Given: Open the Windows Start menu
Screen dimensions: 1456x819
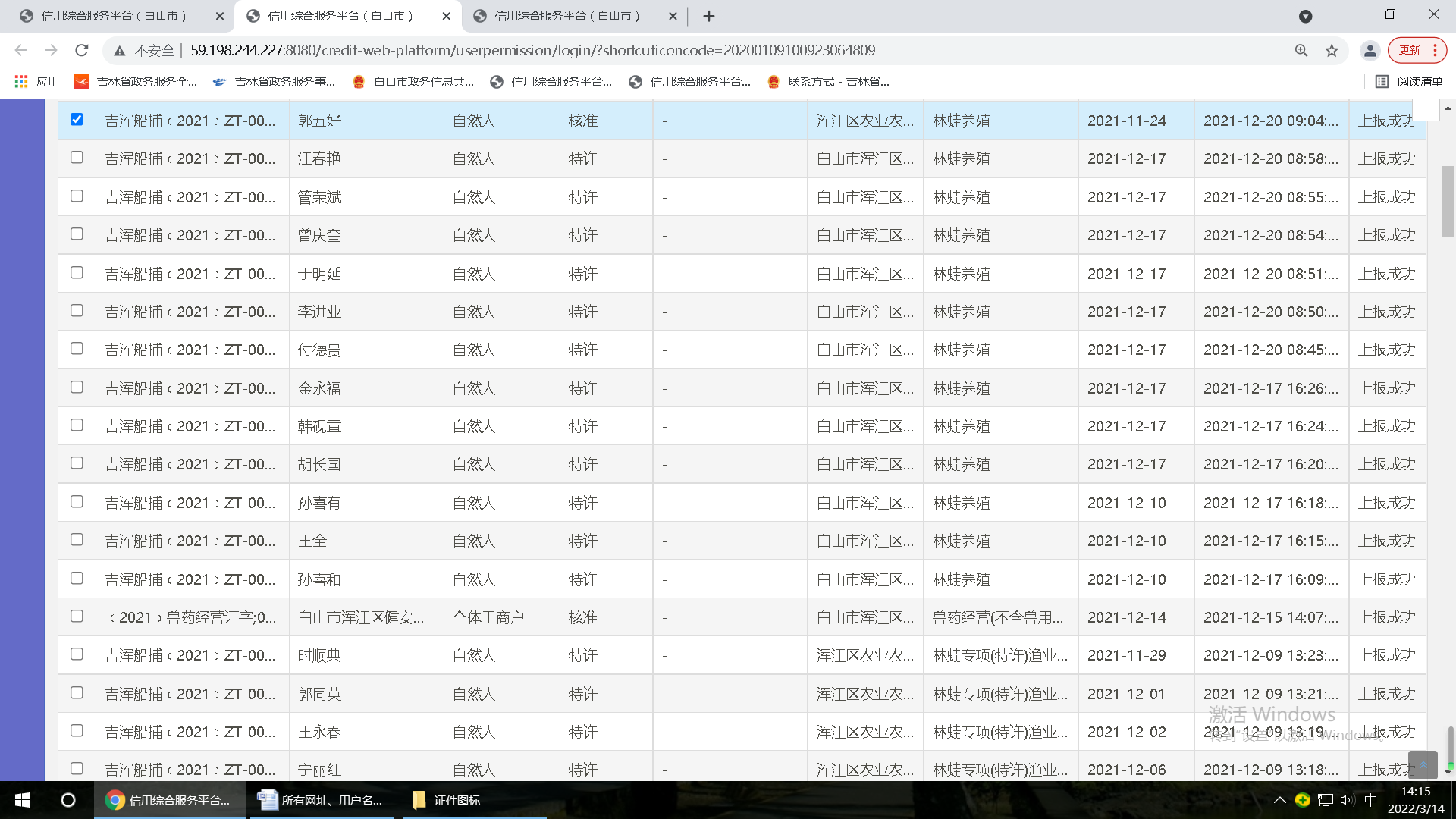Looking at the screenshot, I should tap(23, 800).
